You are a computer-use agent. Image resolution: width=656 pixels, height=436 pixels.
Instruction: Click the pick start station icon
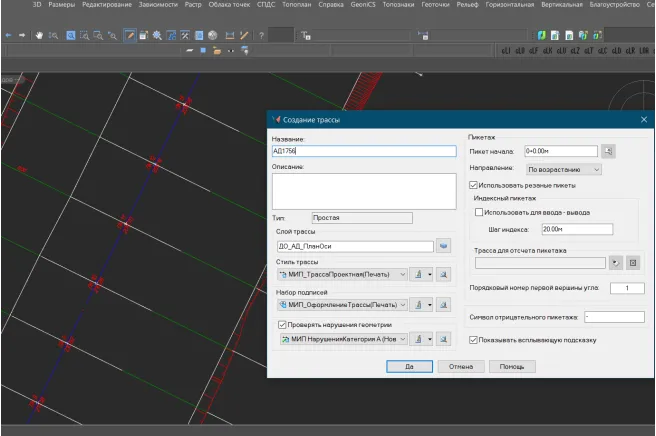point(608,151)
